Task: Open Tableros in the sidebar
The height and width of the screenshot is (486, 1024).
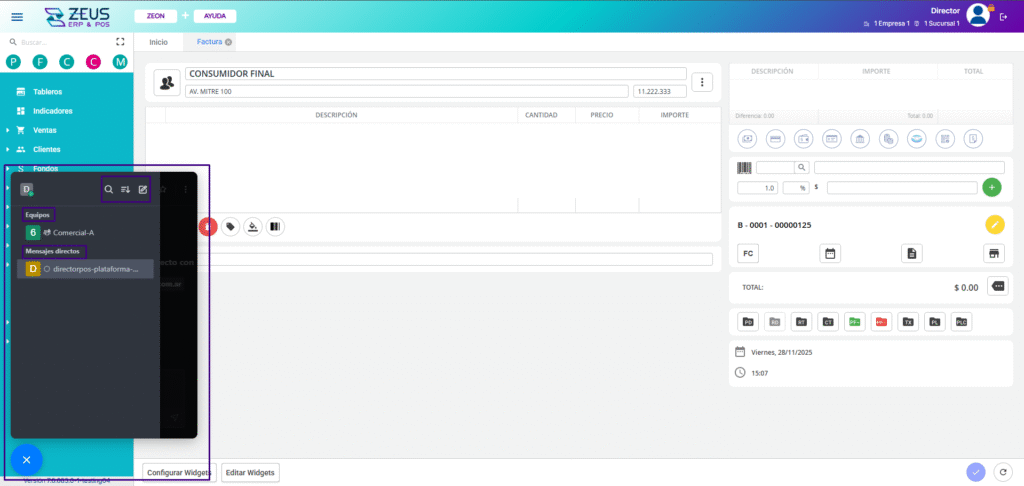Action: coord(47,91)
